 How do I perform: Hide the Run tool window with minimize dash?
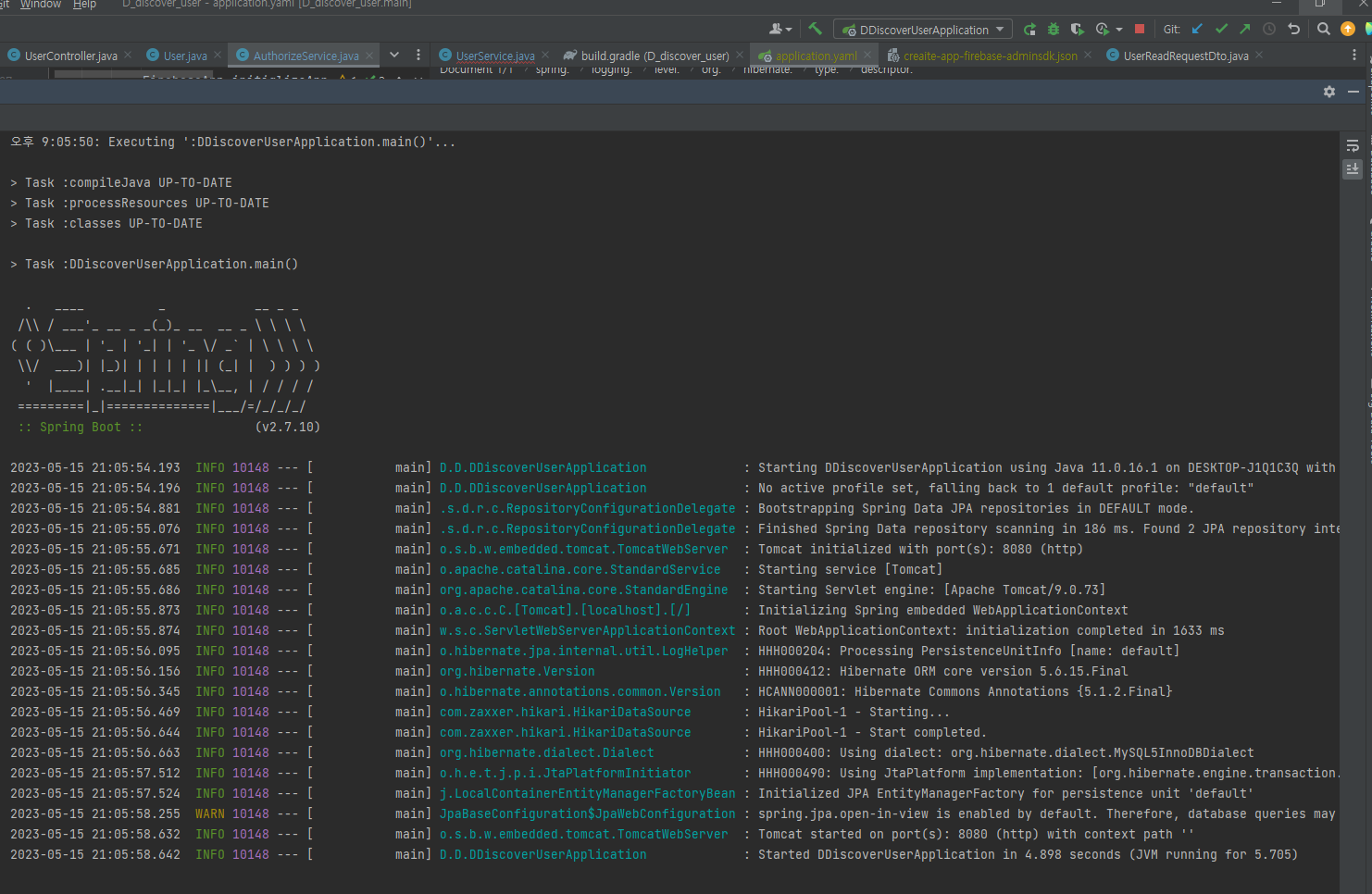click(x=1353, y=92)
